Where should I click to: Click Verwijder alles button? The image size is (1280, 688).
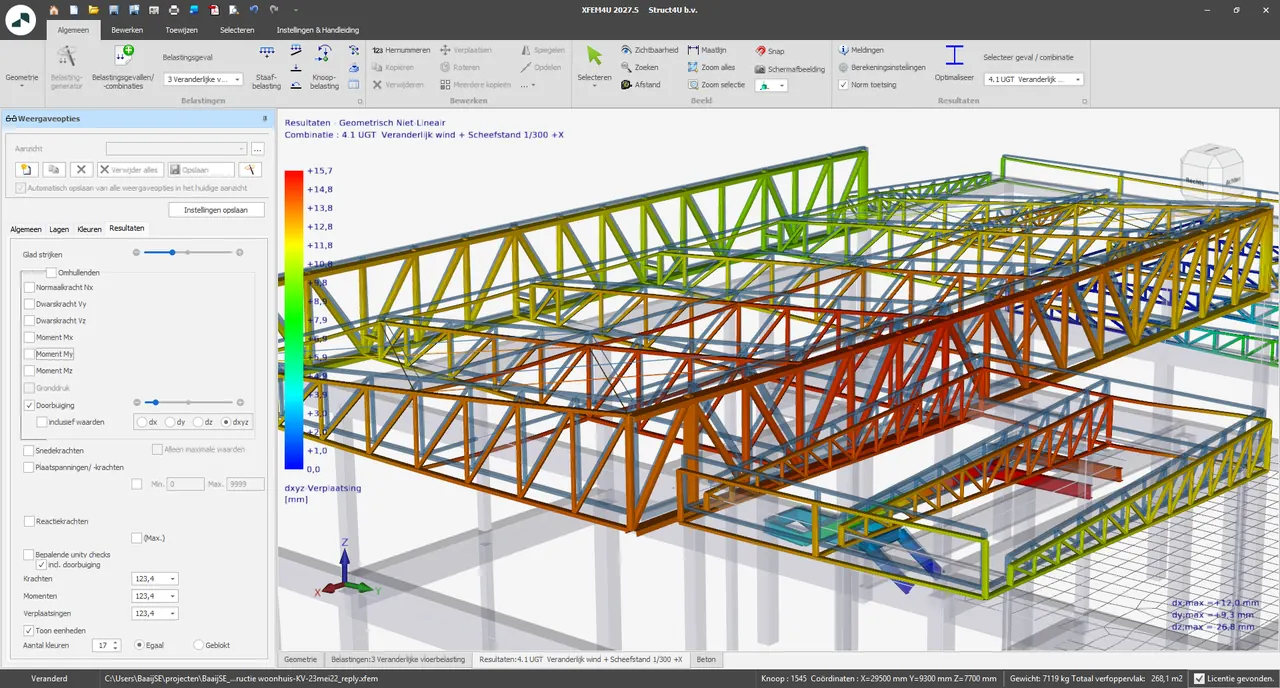pyautogui.click(x=130, y=170)
